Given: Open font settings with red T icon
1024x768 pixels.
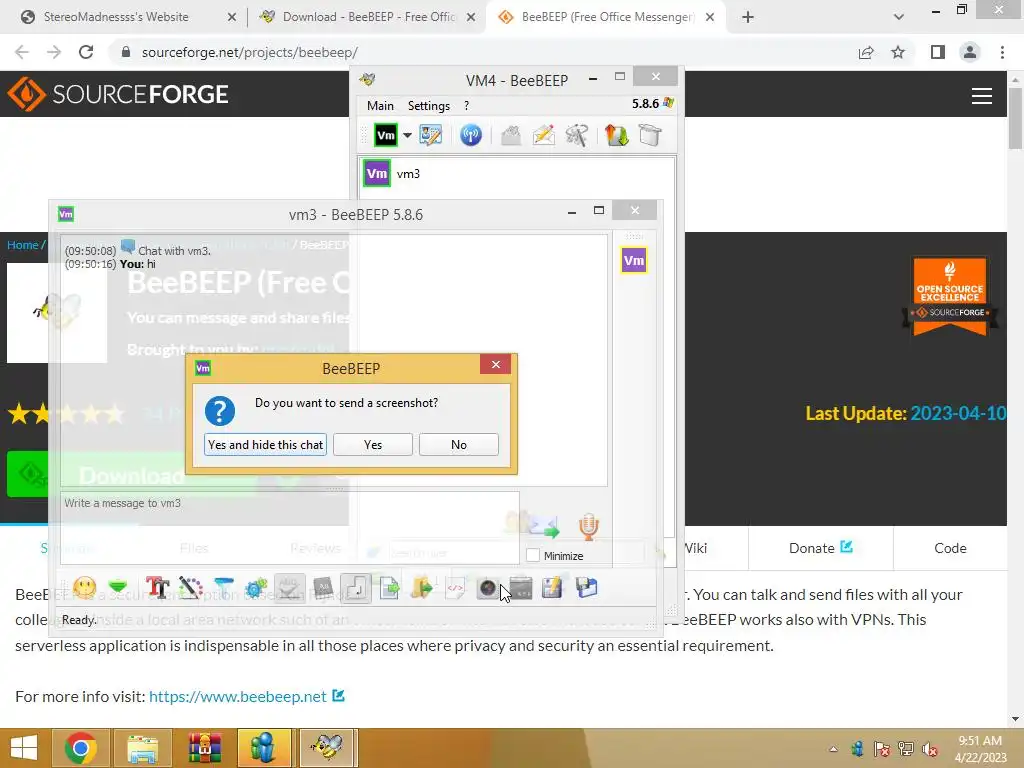Looking at the screenshot, I should 157,588.
